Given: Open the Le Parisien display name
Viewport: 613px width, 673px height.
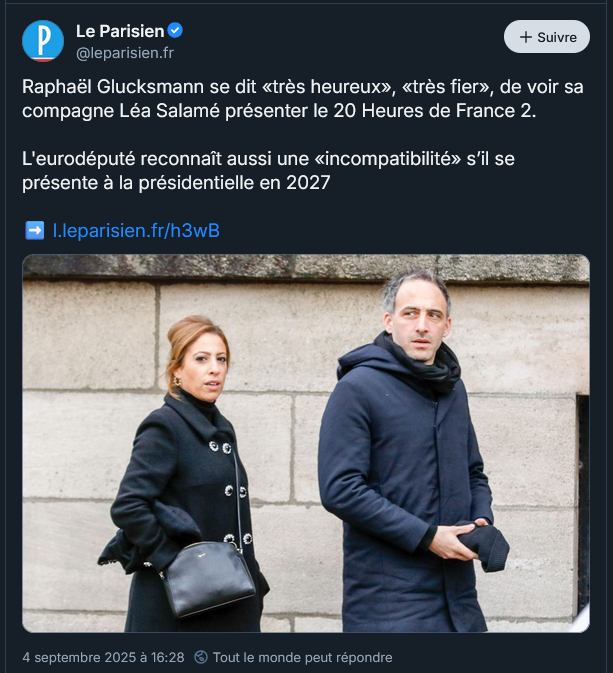Looking at the screenshot, I should 120,31.
